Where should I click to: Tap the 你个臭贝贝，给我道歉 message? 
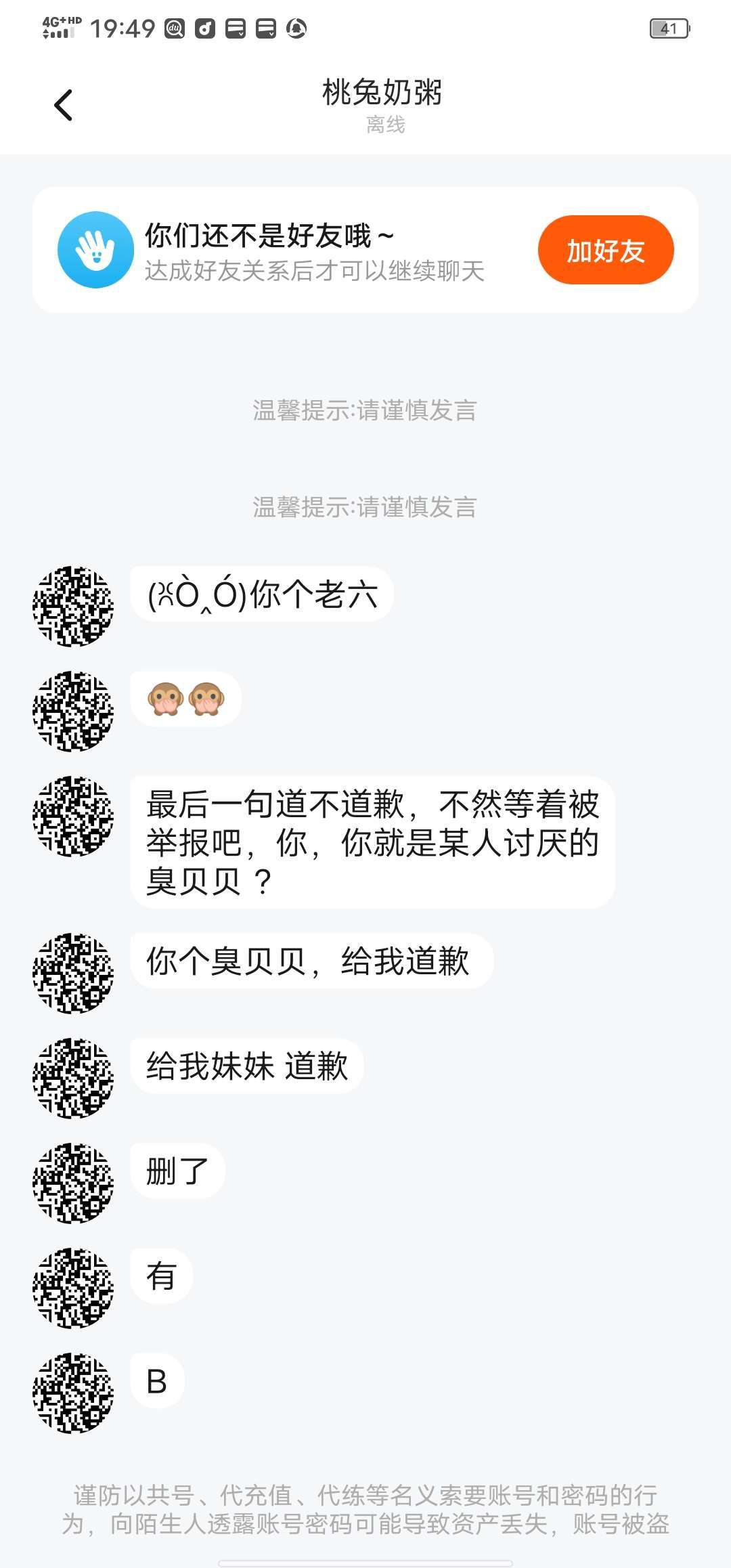(x=311, y=961)
